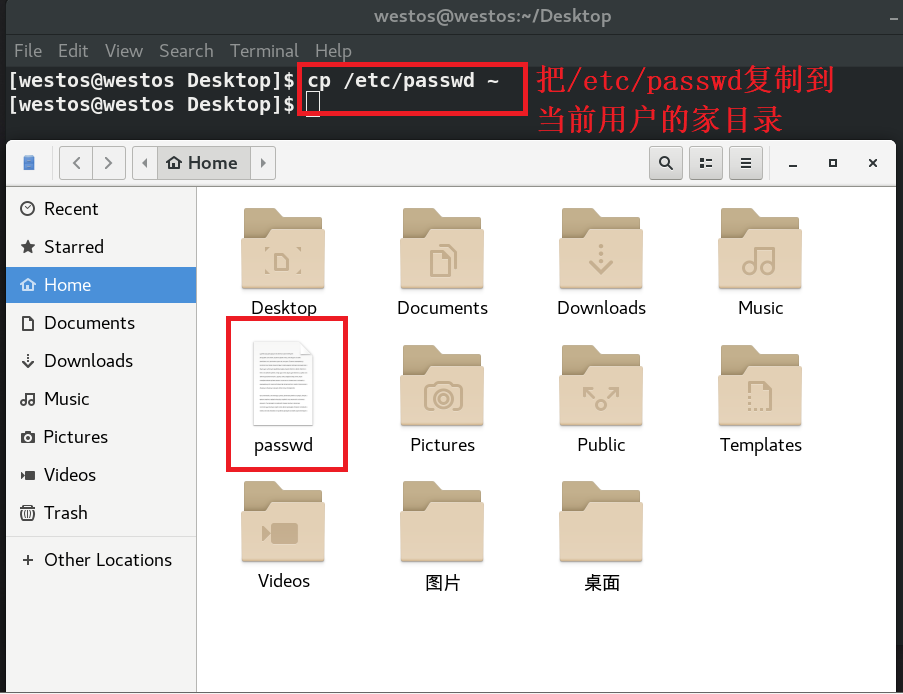The height and width of the screenshot is (694, 903).
Task: Click the blue file manager app icon
Action: point(29,163)
